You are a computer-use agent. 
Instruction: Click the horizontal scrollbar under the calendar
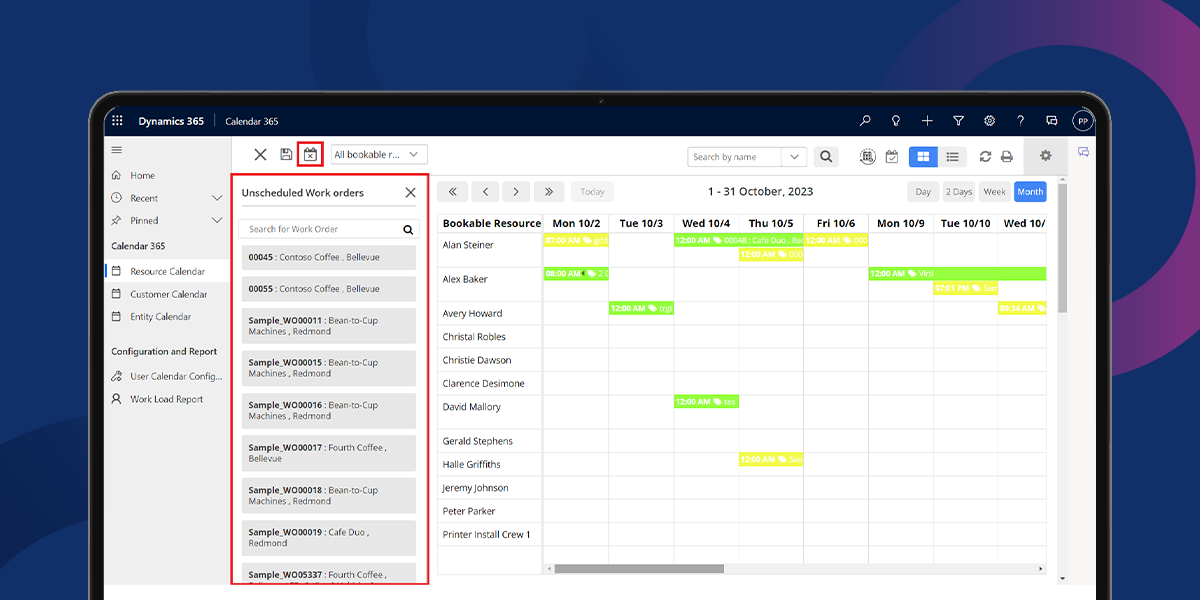click(x=638, y=569)
